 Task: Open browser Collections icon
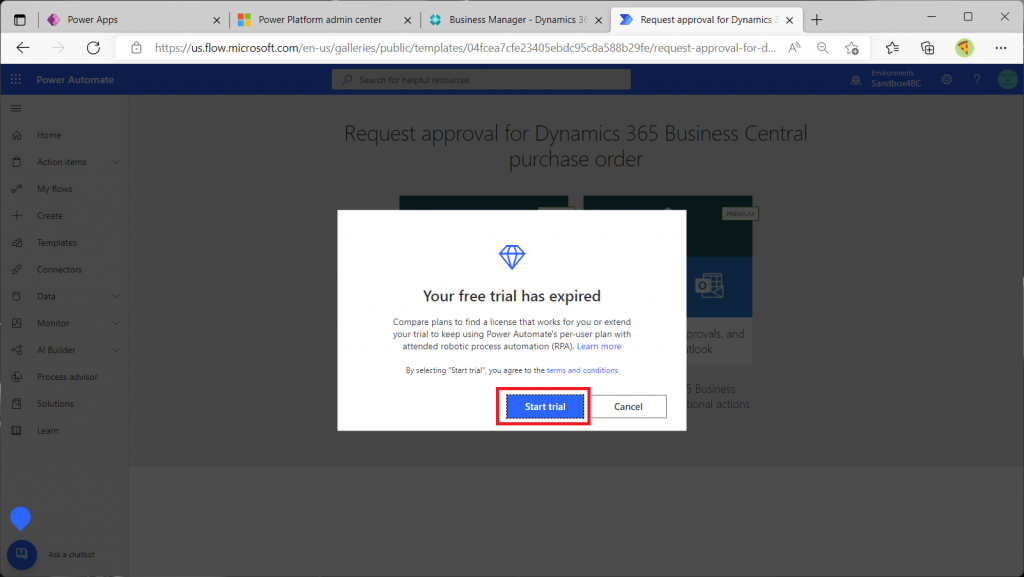(927, 47)
